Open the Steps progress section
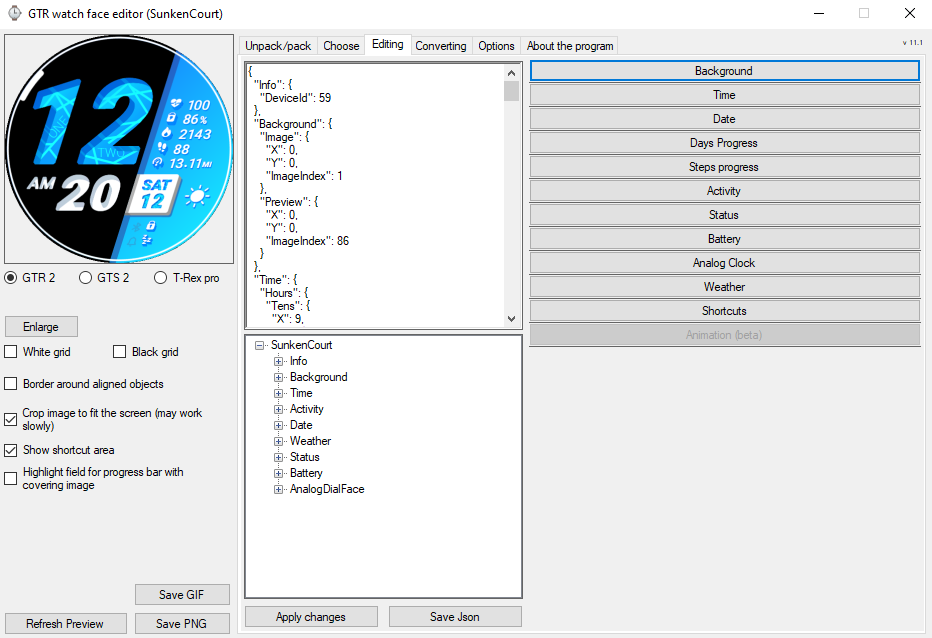This screenshot has width=932, height=638. (725, 167)
